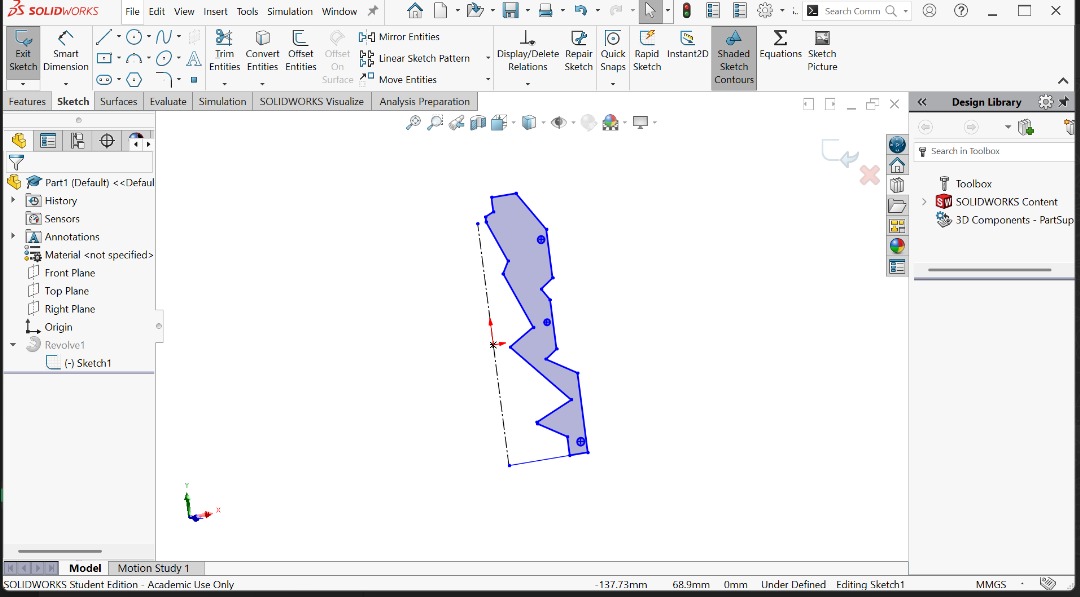Open the File menu
This screenshot has width=1080, height=597.
(x=132, y=11)
